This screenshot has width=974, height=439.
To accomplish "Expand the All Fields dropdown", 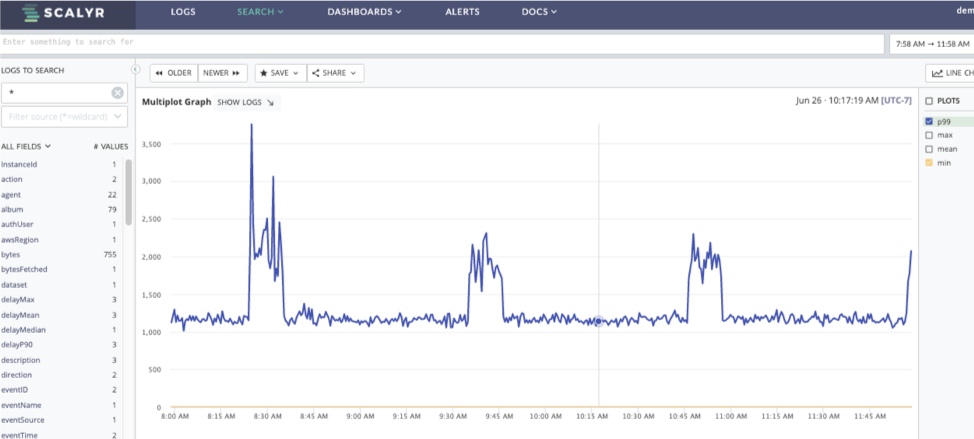I will click(26, 146).
